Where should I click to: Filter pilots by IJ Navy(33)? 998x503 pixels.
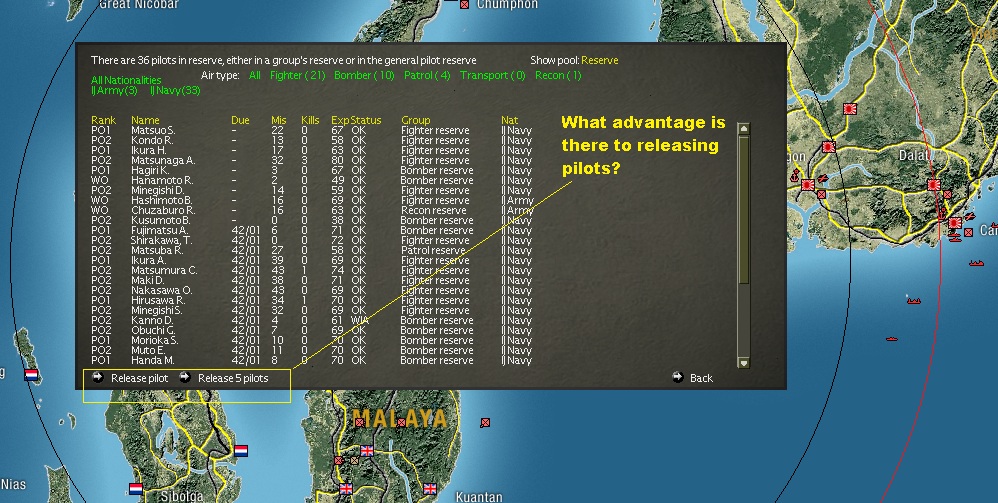click(175, 90)
